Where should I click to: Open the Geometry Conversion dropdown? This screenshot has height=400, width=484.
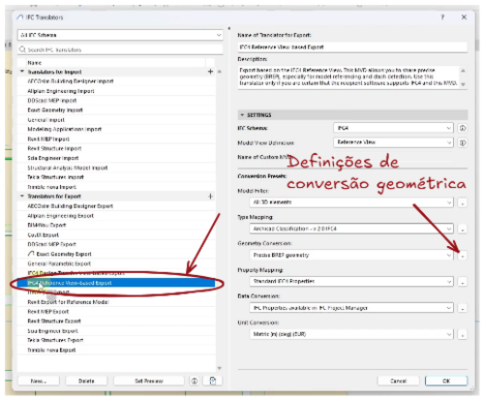[x=351, y=255]
